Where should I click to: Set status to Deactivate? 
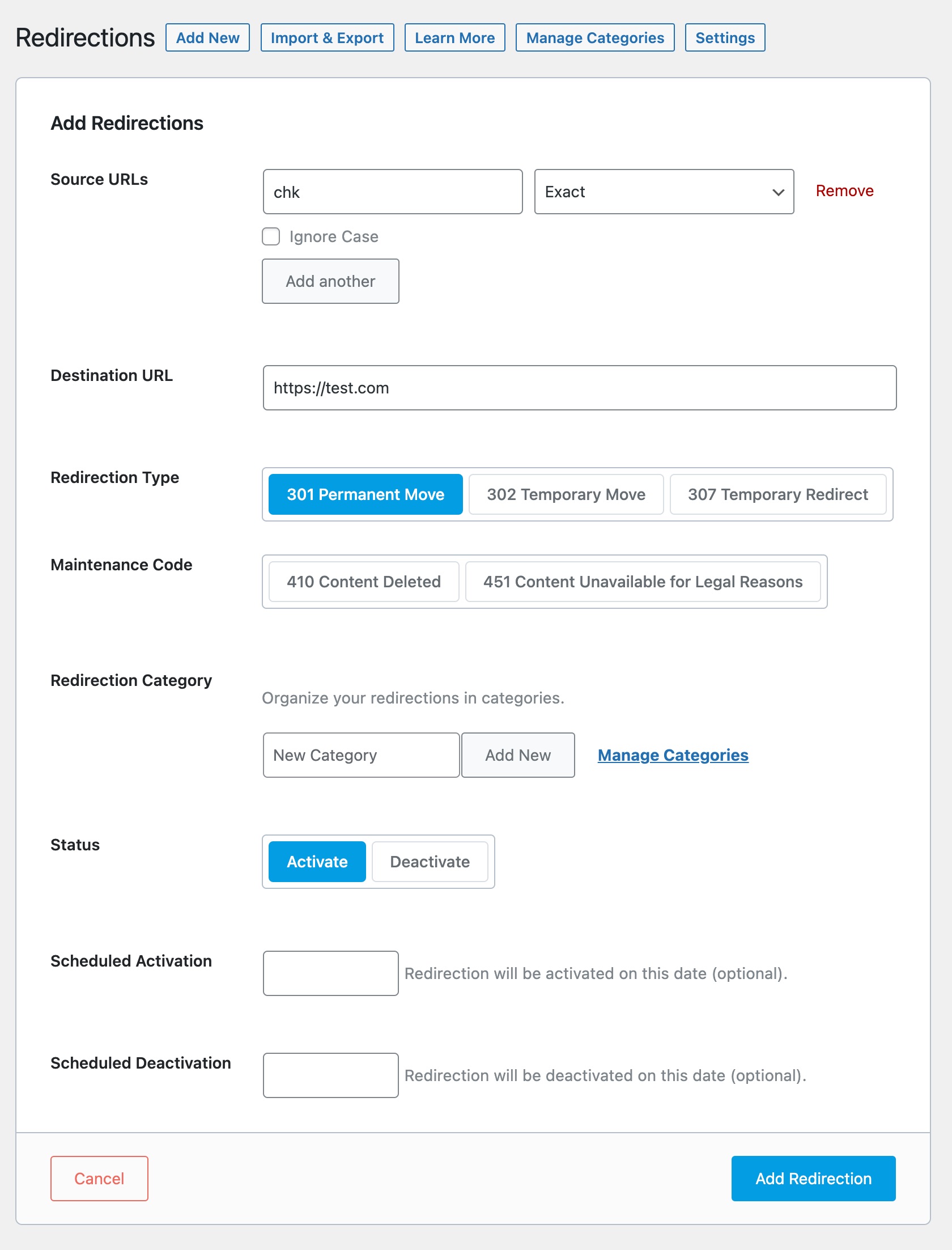[430, 862]
